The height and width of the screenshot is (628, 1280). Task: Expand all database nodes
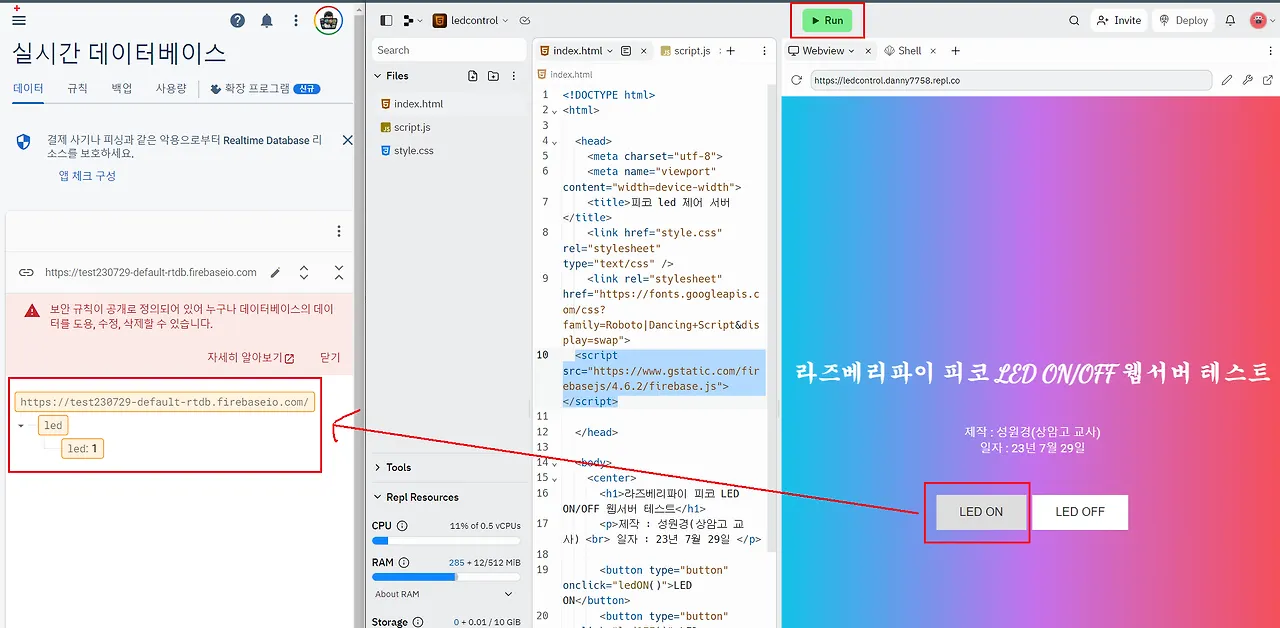[304, 272]
